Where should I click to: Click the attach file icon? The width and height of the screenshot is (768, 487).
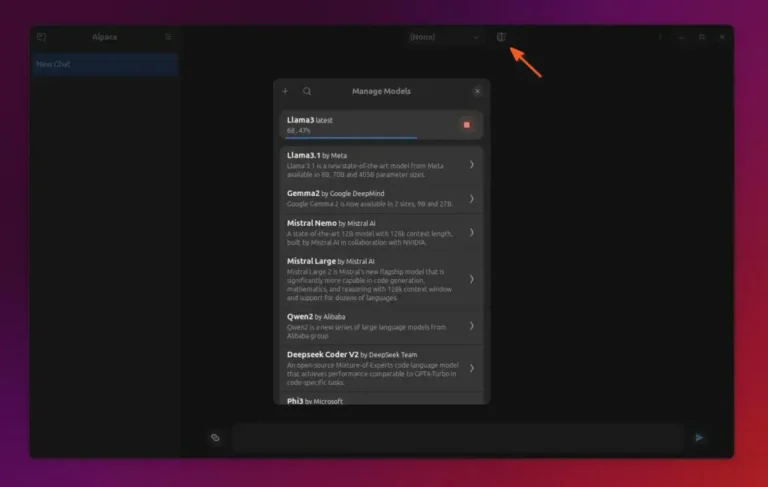pyautogui.click(x=215, y=437)
